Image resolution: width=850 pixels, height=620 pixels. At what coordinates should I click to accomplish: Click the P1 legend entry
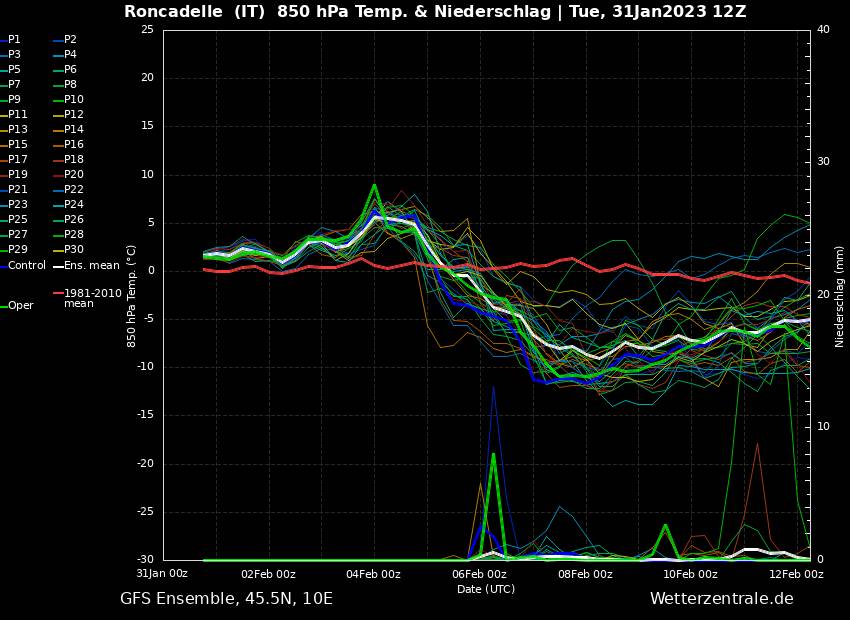[x=14, y=39]
